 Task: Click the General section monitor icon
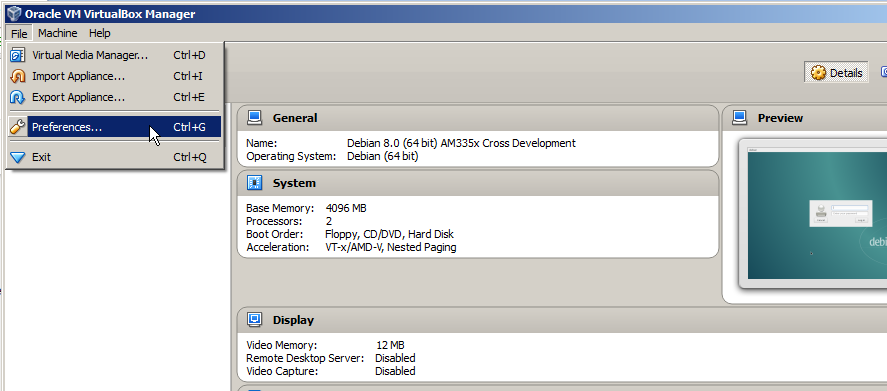click(x=255, y=118)
